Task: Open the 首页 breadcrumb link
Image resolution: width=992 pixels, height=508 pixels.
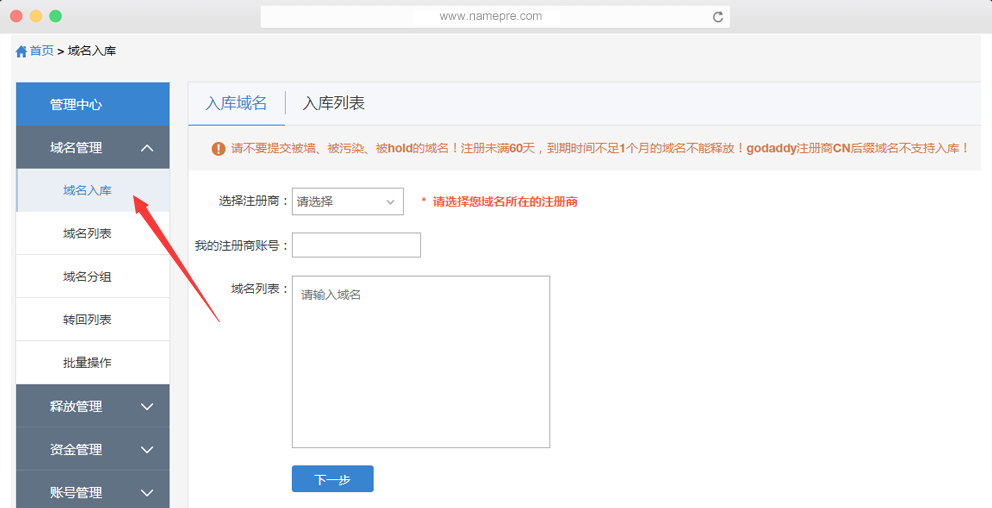Action: (x=41, y=51)
